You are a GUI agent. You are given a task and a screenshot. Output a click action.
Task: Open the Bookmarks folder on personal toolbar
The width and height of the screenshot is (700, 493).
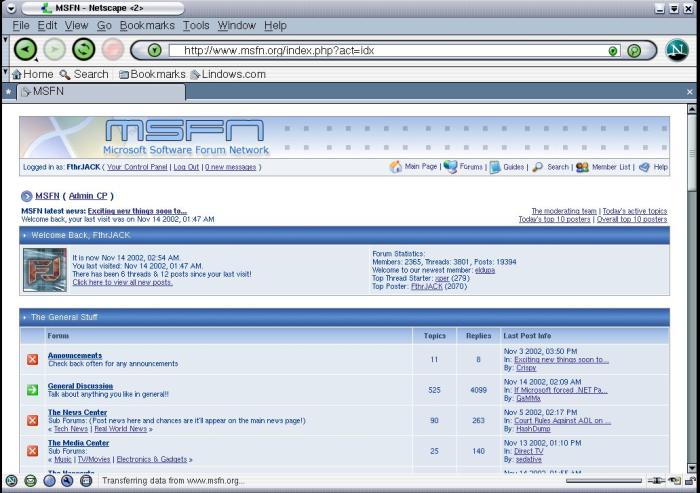152,74
